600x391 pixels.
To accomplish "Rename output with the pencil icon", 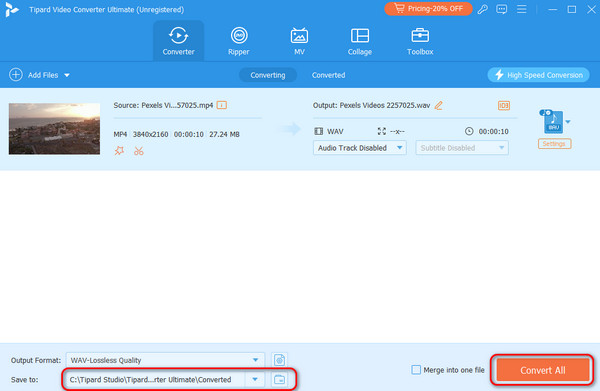I will tap(439, 105).
